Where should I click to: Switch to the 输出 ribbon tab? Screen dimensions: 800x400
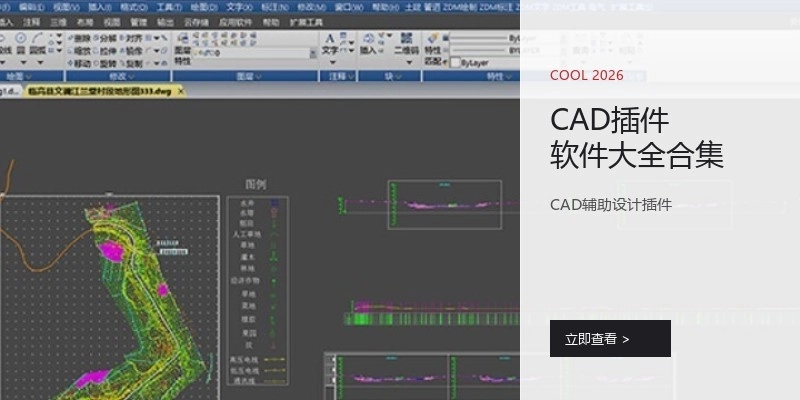(x=165, y=22)
